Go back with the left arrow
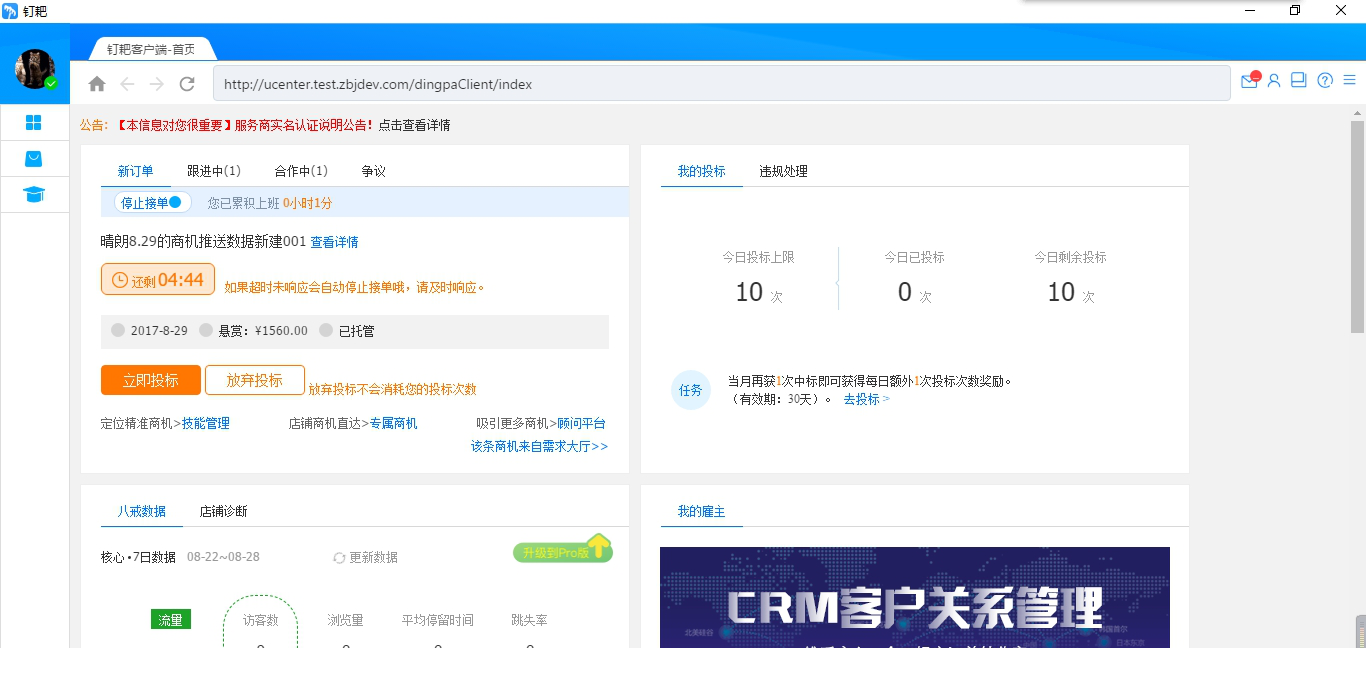Image resolution: width=1366 pixels, height=673 pixels. click(127, 84)
